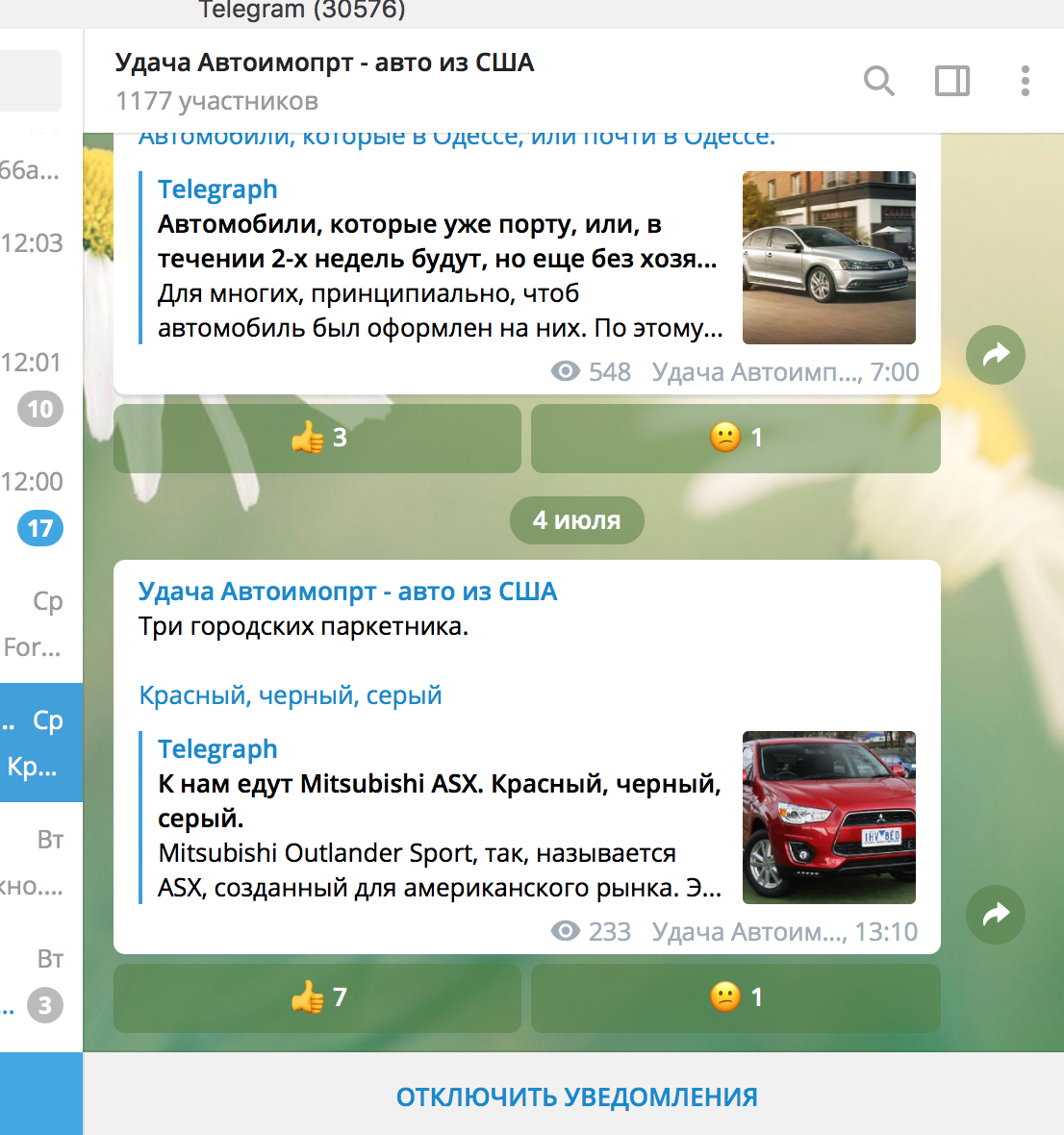1064x1135 pixels.
Task: Open the three-dot channel menu
Action: pos(1025,81)
